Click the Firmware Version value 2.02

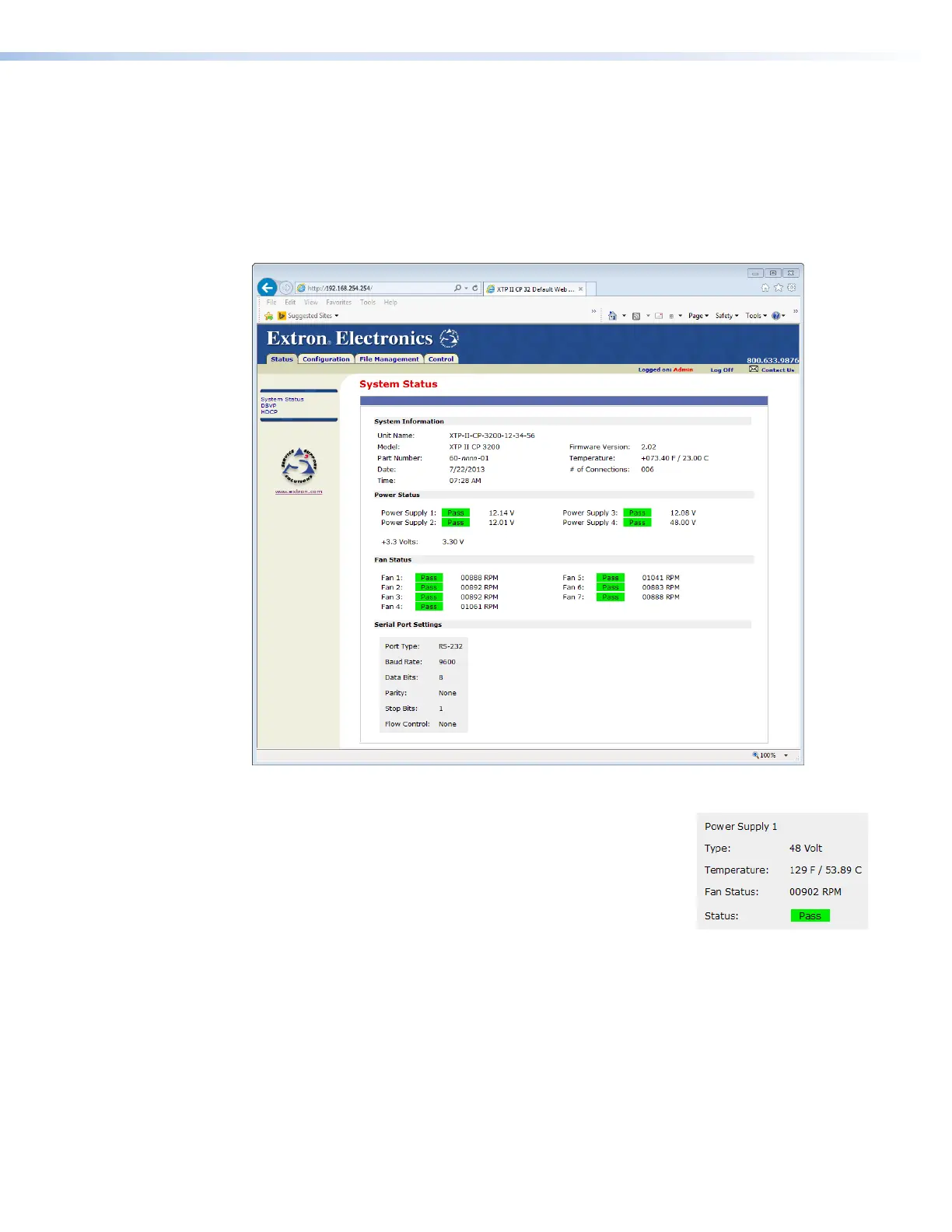tap(649, 447)
